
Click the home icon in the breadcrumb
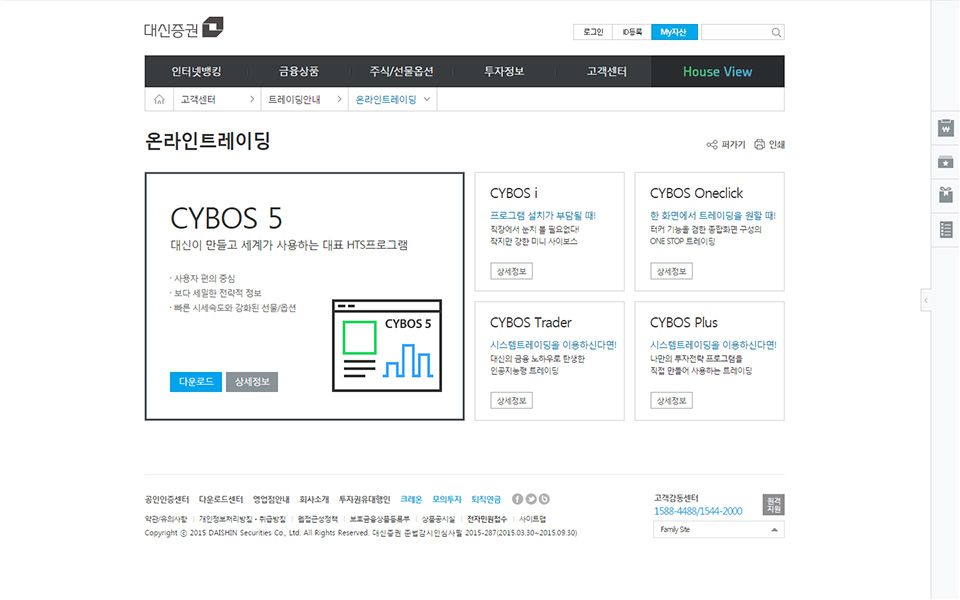tap(158, 100)
